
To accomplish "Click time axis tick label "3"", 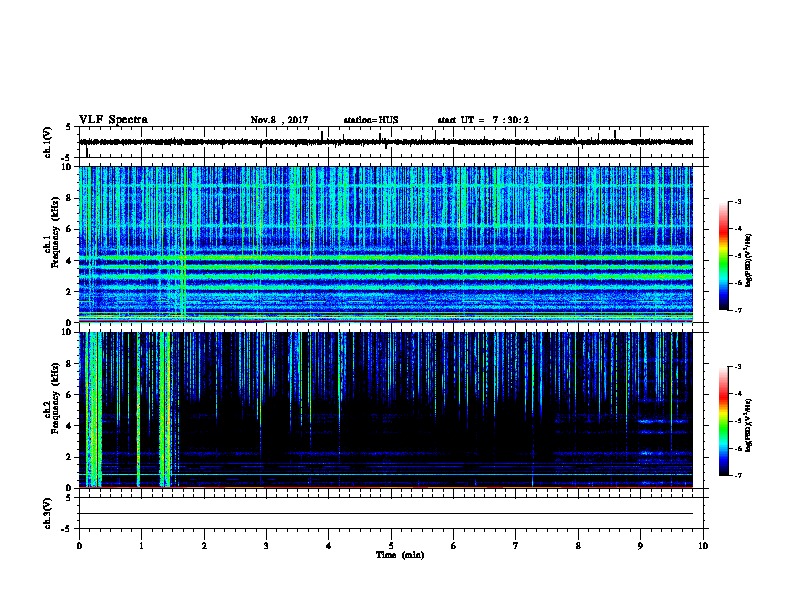I will tap(266, 546).
